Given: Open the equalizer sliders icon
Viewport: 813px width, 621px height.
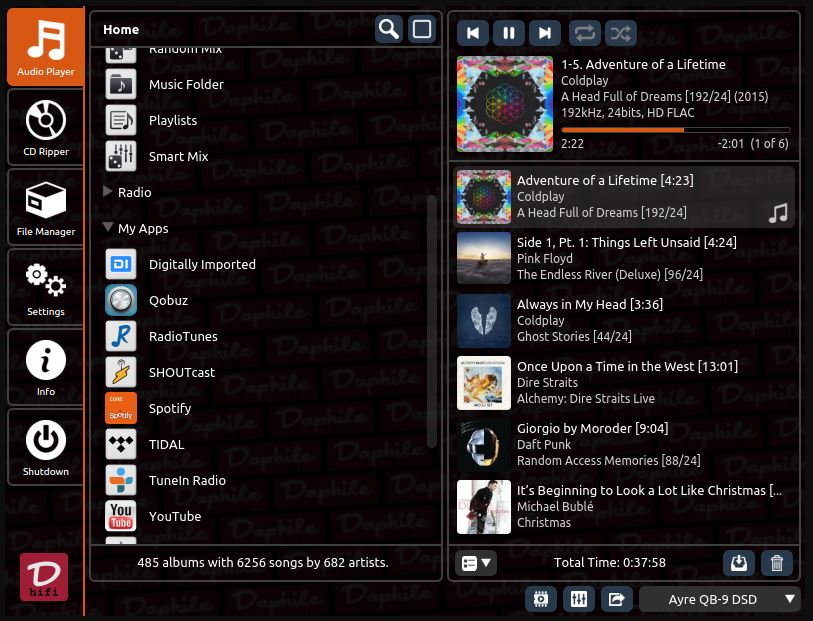Looking at the screenshot, I should (x=579, y=599).
